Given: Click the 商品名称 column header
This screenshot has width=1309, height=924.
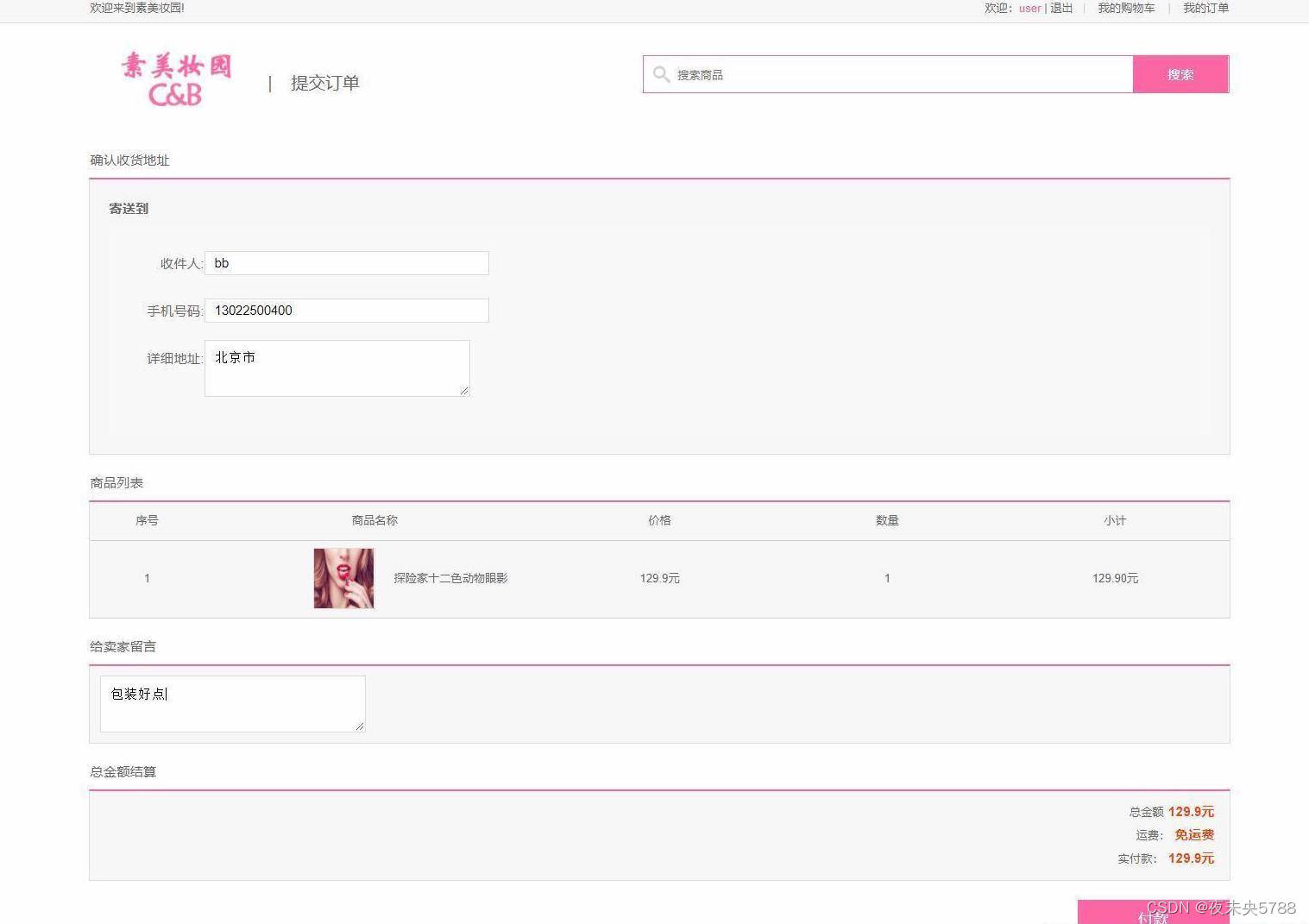Looking at the screenshot, I should (x=374, y=520).
